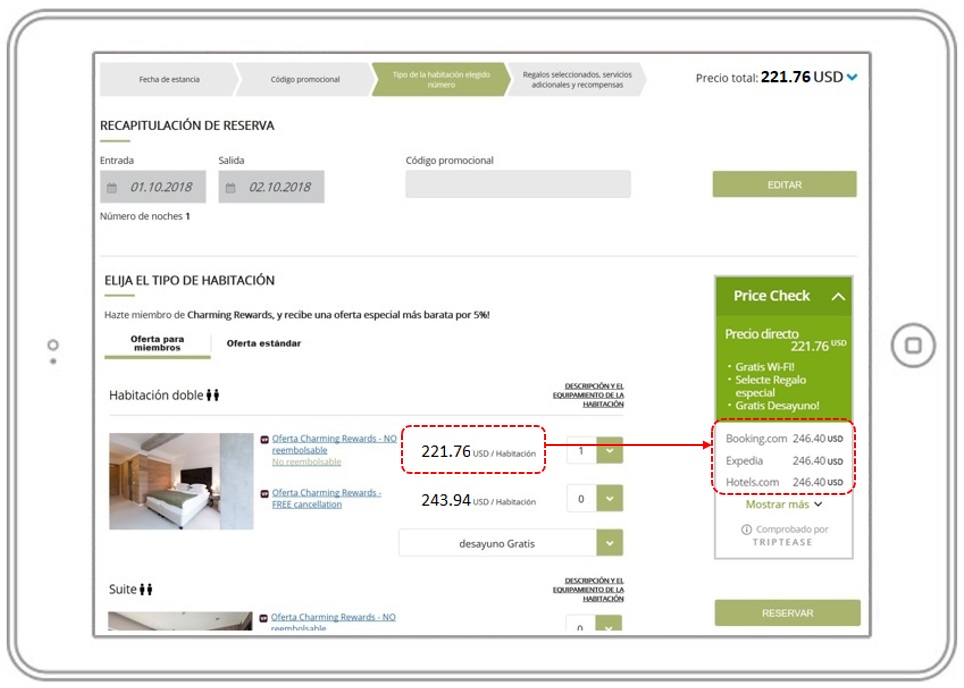The width and height of the screenshot is (964, 688).
Task: Click the Salida date calendar icon
Action: 230,186
